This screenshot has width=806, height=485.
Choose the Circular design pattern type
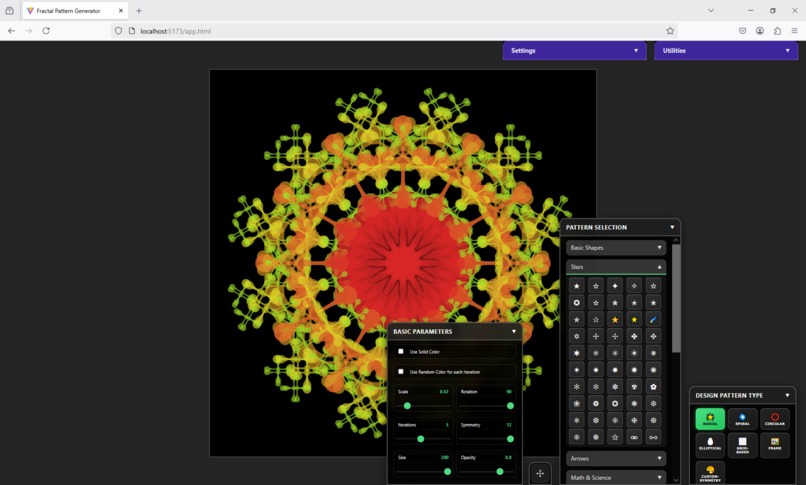tap(775, 419)
